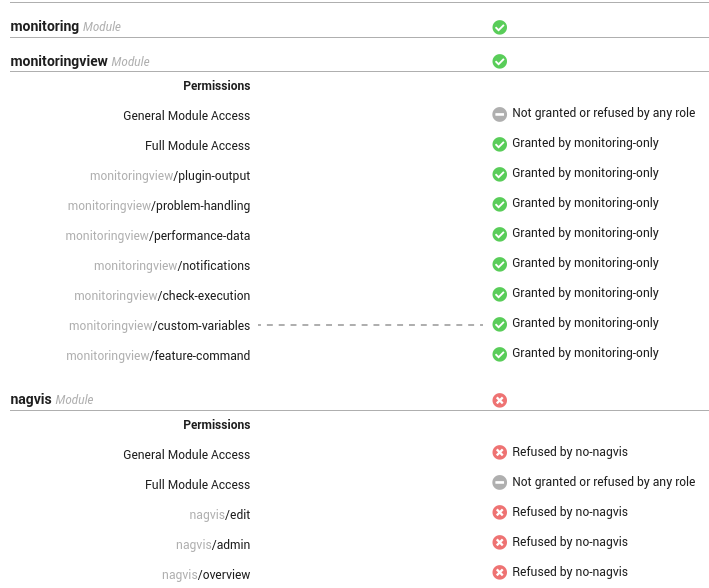Collapse the monitoringview module section header
This screenshot has height=588, width=709.
pyautogui.click(x=359, y=61)
